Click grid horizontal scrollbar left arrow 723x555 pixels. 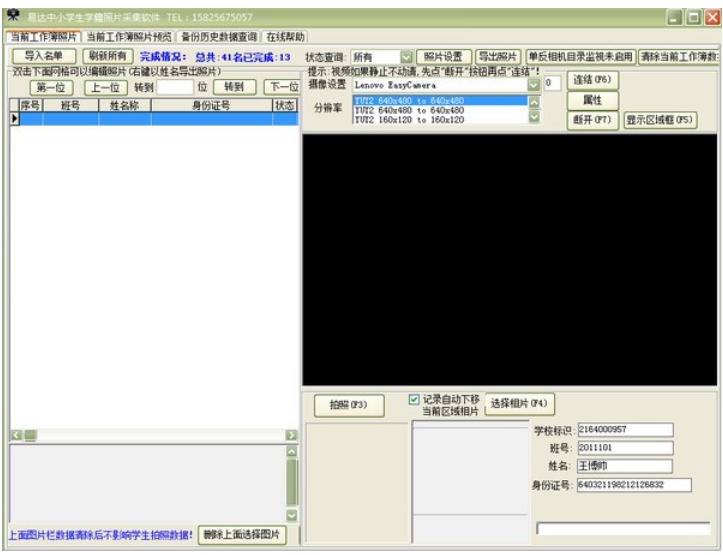tap(16, 435)
